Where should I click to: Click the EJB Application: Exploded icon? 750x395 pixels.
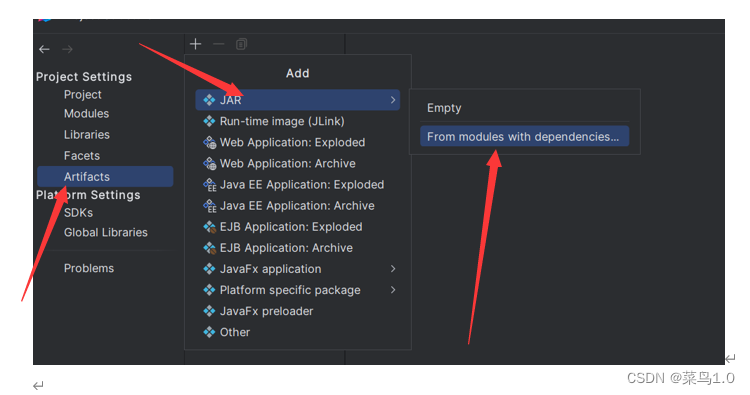pyautogui.click(x=210, y=227)
